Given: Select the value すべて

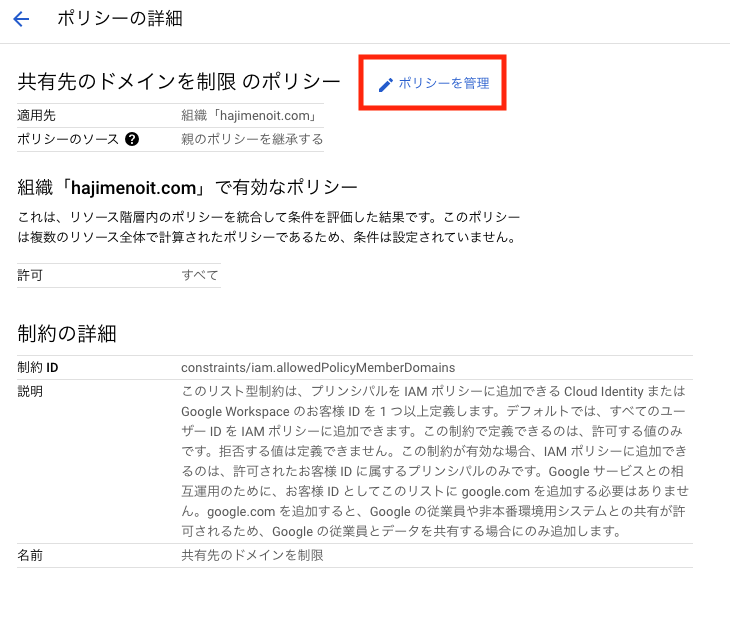Looking at the screenshot, I should 200,275.
